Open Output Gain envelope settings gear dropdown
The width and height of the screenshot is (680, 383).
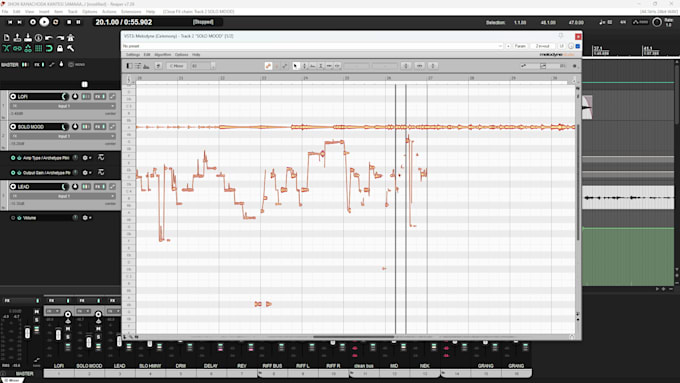(87, 173)
